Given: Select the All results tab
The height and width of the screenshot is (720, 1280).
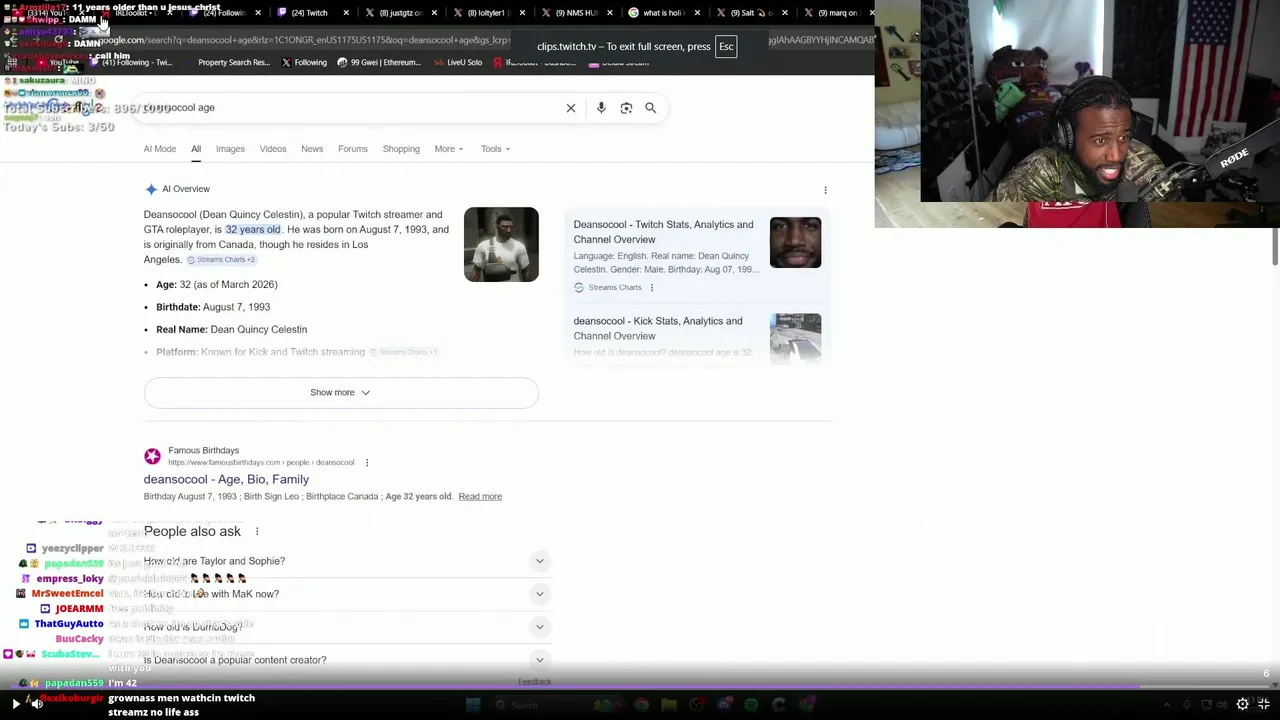Looking at the screenshot, I should click(196, 149).
